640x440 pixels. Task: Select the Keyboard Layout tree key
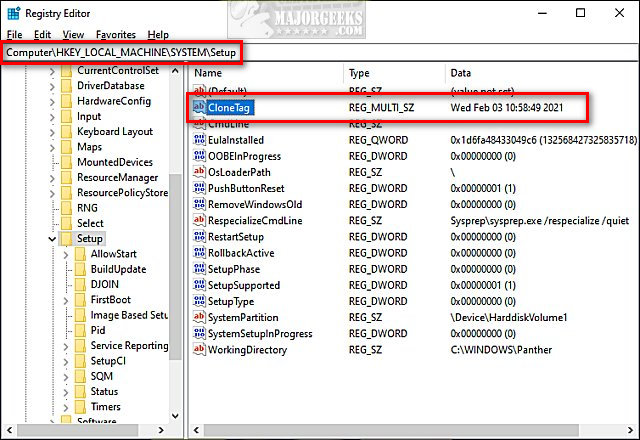point(115,132)
